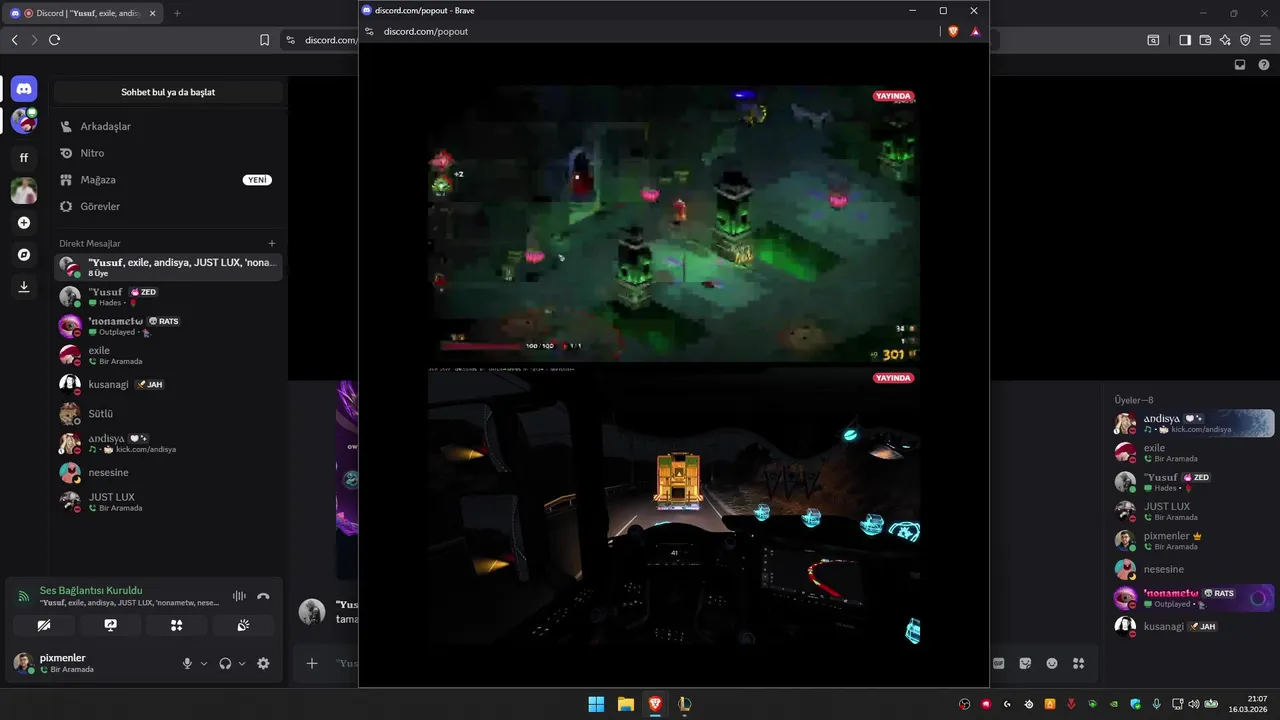Open the GIF picker

(x=999, y=663)
